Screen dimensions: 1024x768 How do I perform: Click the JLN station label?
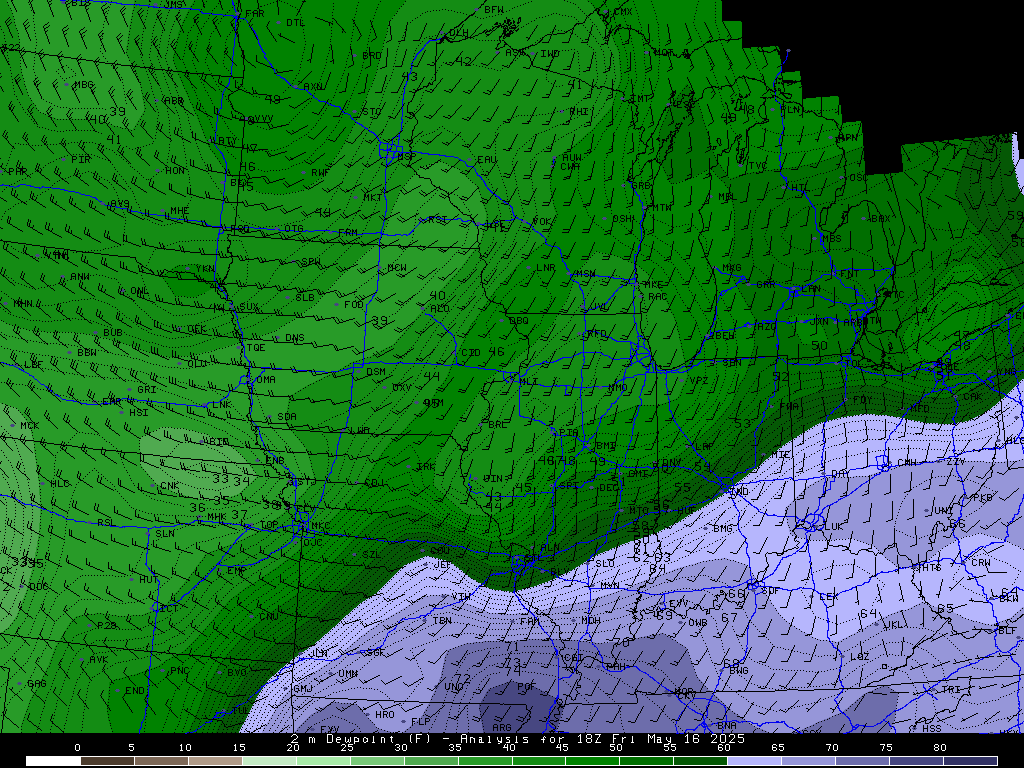(x=319, y=653)
